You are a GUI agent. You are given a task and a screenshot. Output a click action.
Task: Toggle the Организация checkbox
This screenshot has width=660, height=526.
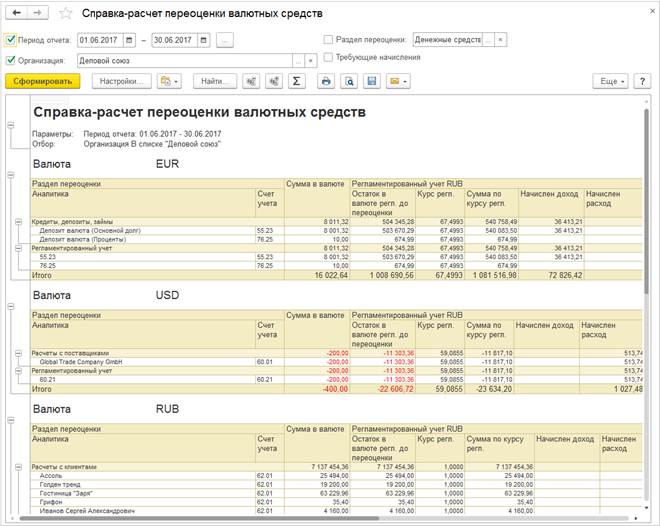tap(11, 61)
